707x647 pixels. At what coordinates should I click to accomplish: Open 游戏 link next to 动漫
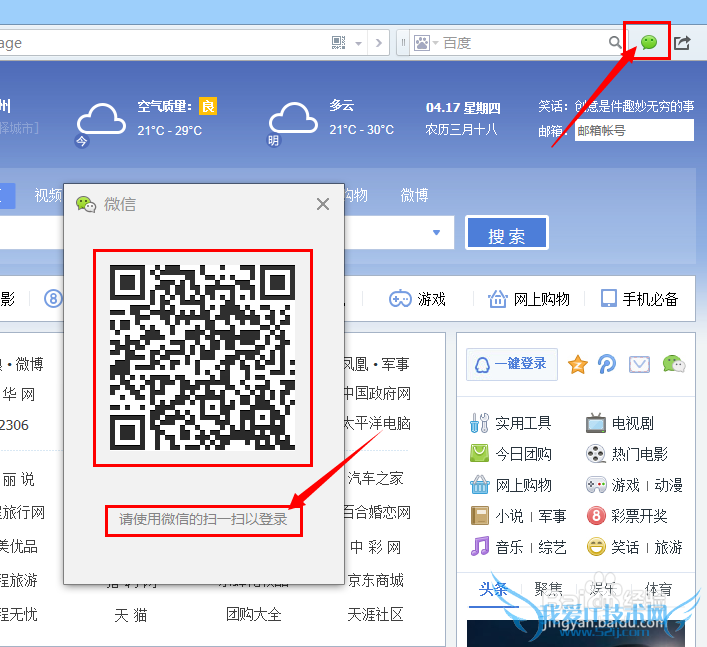pyautogui.click(x=625, y=485)
